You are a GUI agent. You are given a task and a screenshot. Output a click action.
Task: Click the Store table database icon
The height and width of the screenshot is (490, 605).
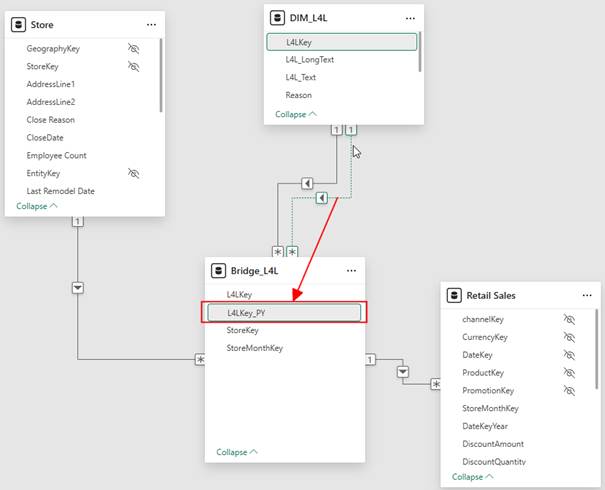point(19,23)
